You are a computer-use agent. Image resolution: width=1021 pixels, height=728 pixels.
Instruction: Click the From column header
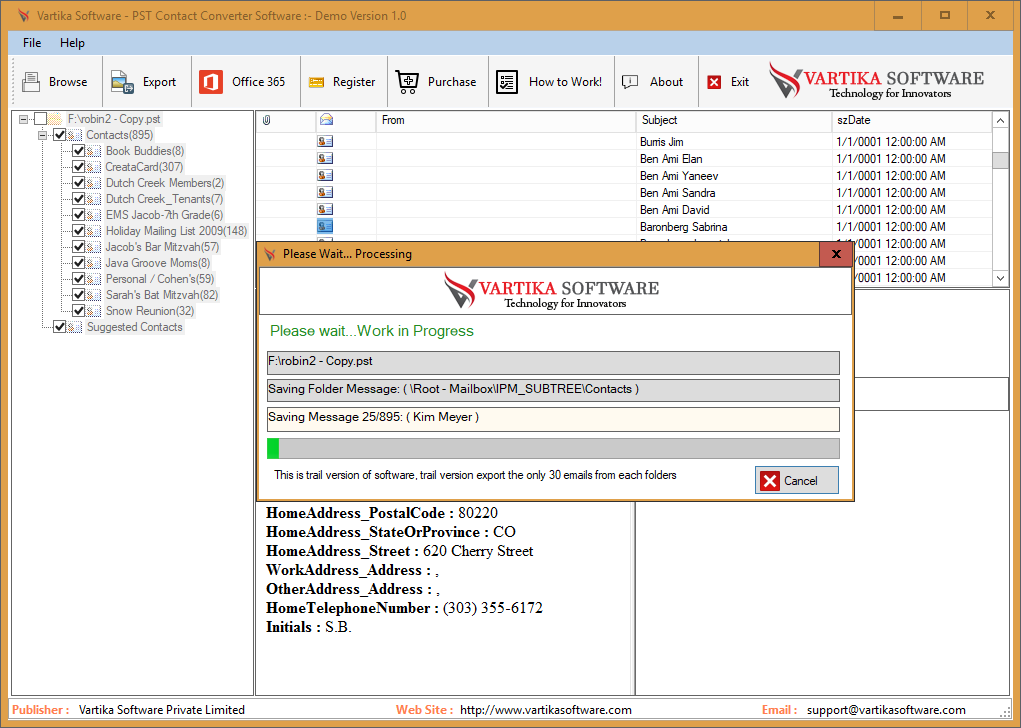[x=506, y=120]
